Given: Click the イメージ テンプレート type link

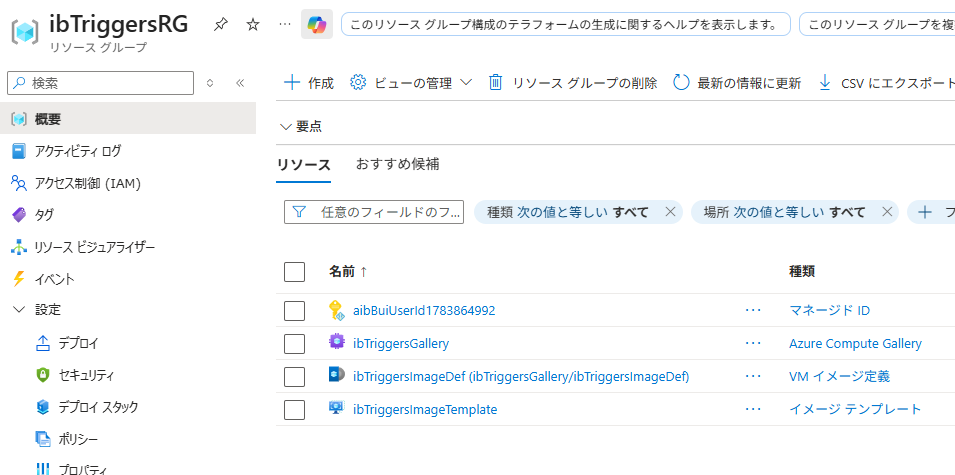Looking at the screenshot, I should coord(855,409).
